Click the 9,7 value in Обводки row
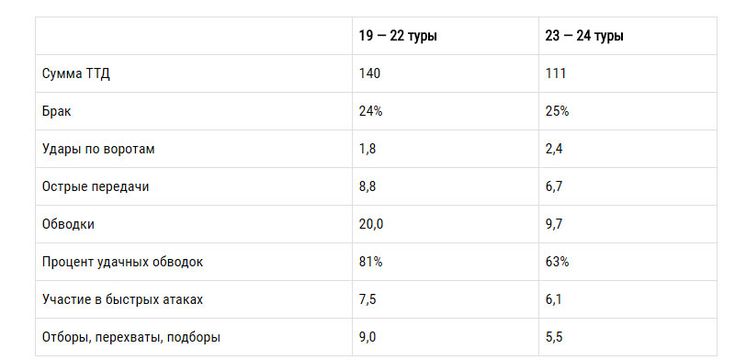 click(554, 224)
